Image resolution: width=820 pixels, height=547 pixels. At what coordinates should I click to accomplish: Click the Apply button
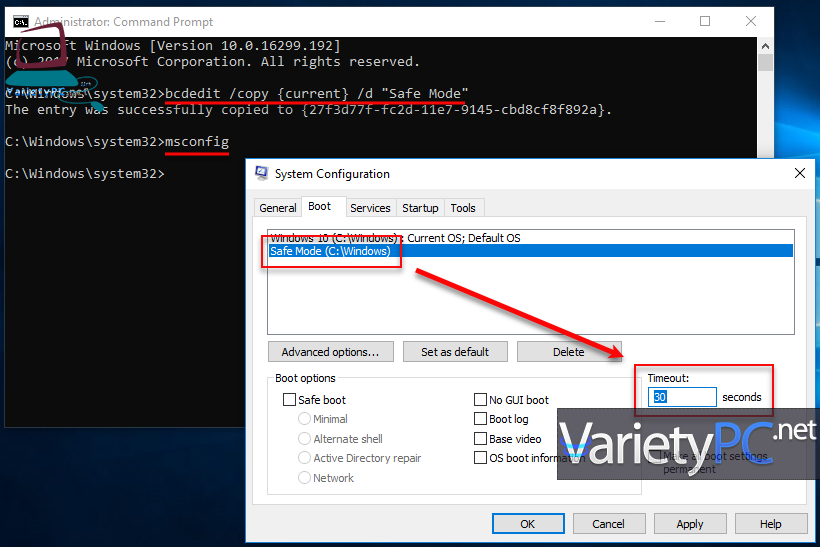click(x=690, y=523)
